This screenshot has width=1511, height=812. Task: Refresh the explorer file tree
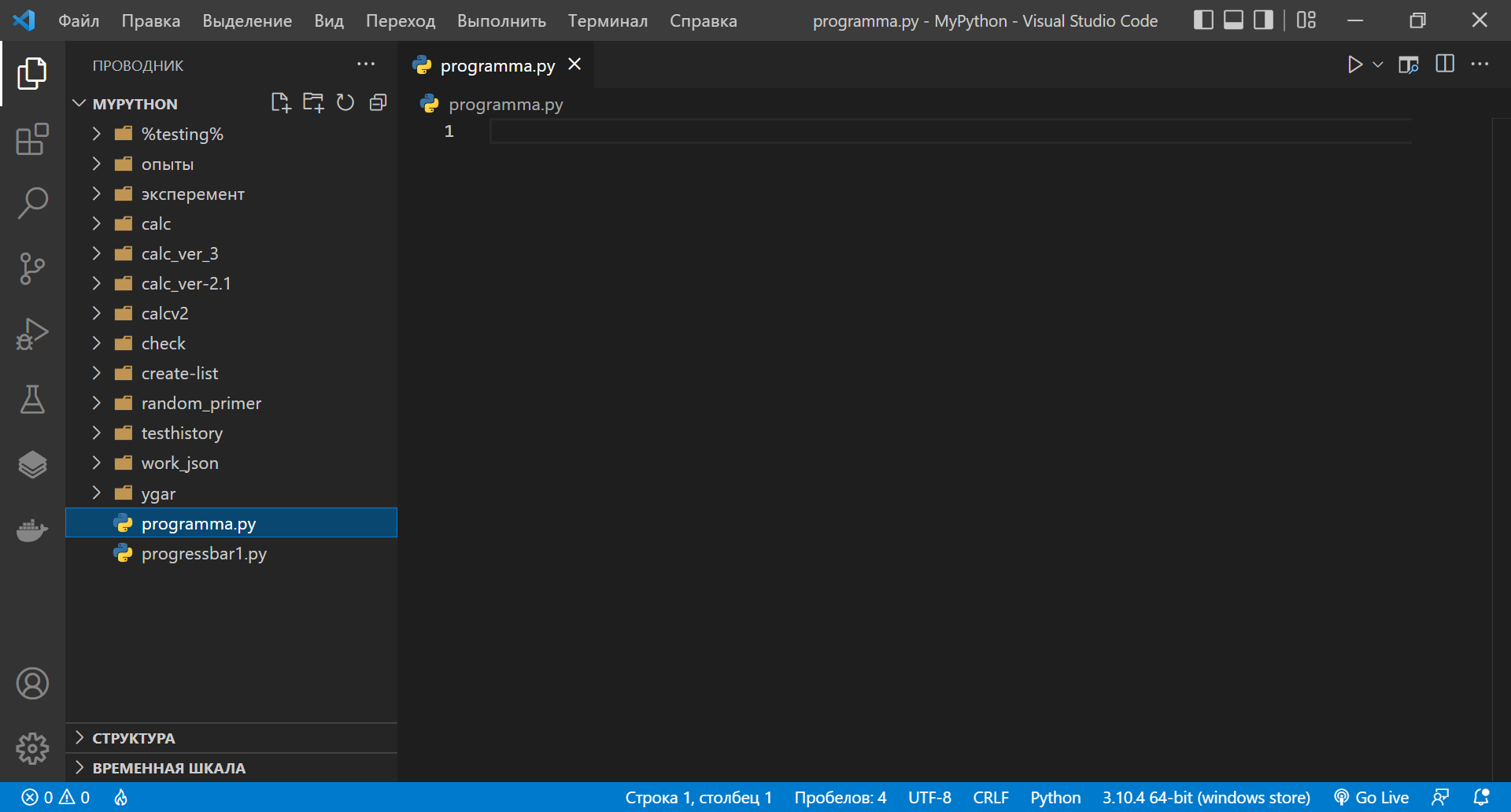pyautogui.click(x=345, y=103)
